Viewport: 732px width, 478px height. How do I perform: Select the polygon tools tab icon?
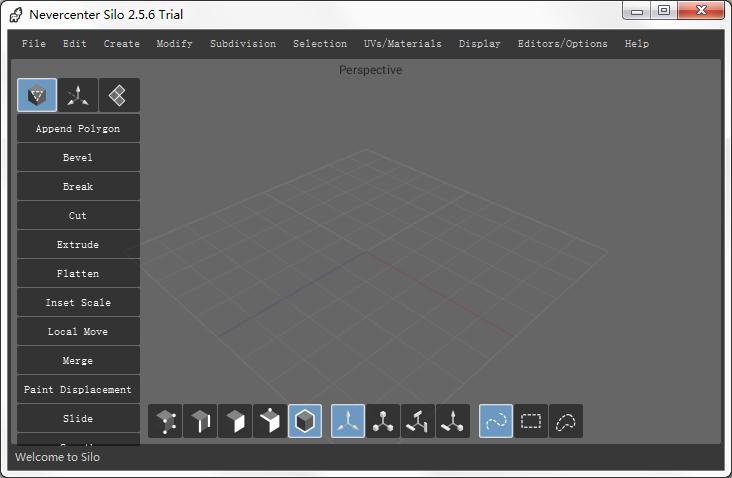[37, 95]
